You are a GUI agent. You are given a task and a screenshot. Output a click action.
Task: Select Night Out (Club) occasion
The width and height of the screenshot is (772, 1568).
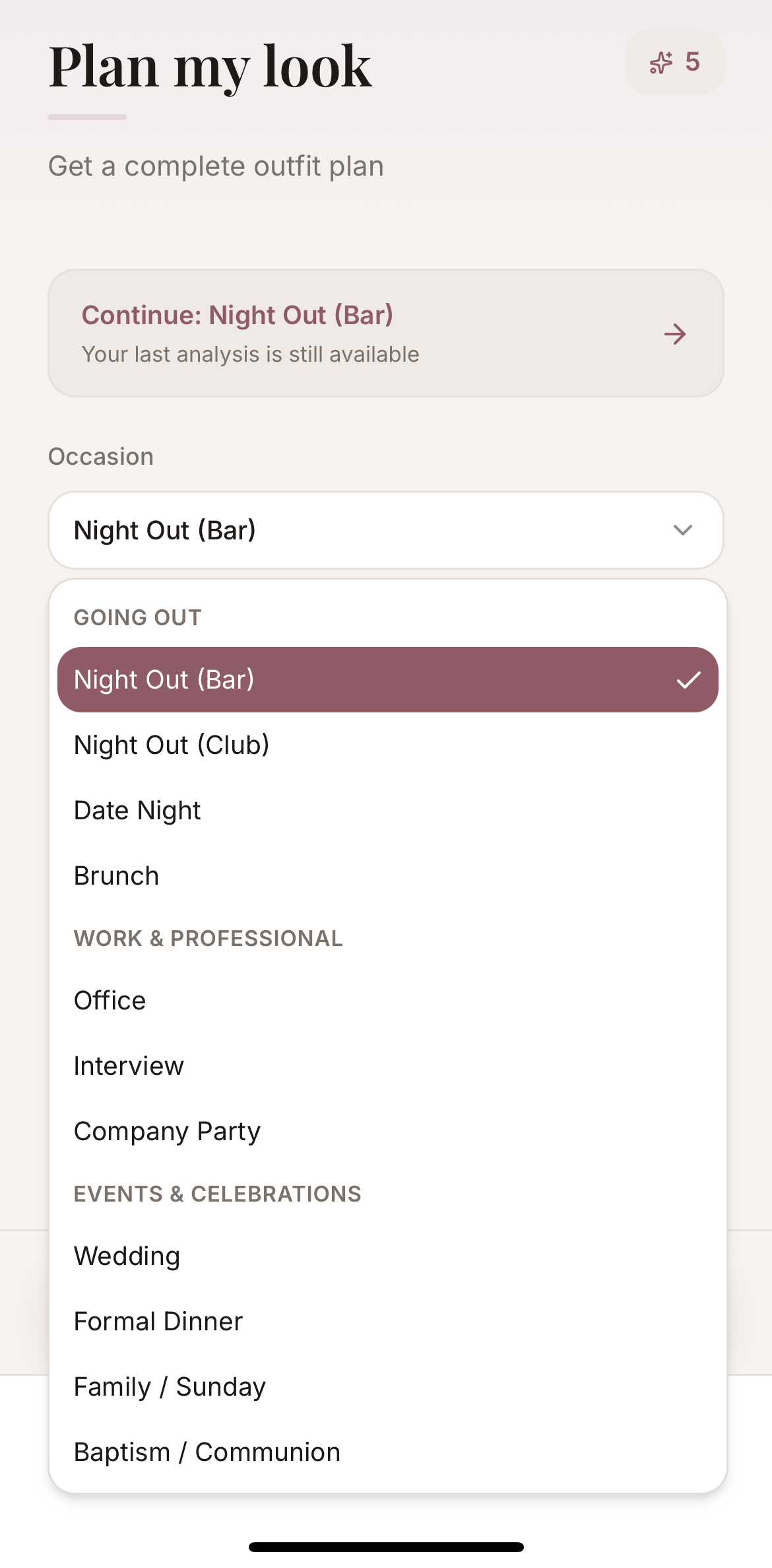pos(172,744)
